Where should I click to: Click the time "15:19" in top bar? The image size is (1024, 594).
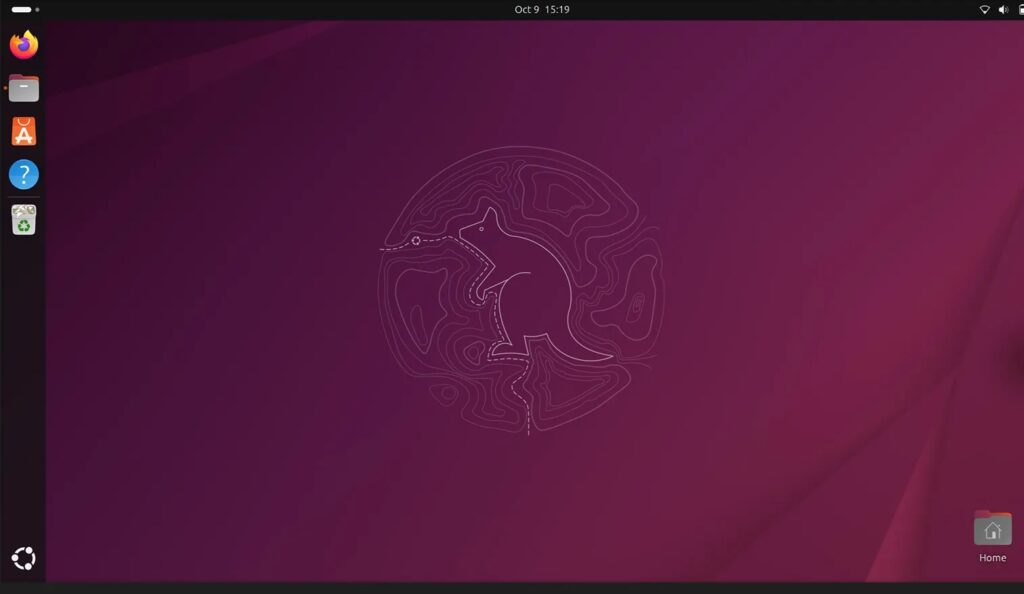click(x=557, y=10)
